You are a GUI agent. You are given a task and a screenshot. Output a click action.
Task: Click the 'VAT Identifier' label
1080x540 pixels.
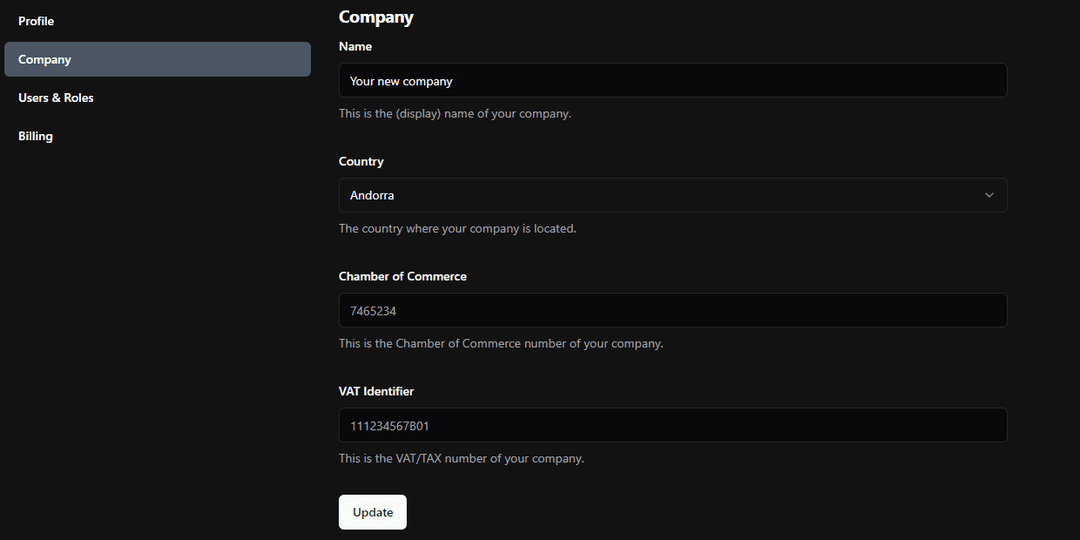(x=376, y=391)
